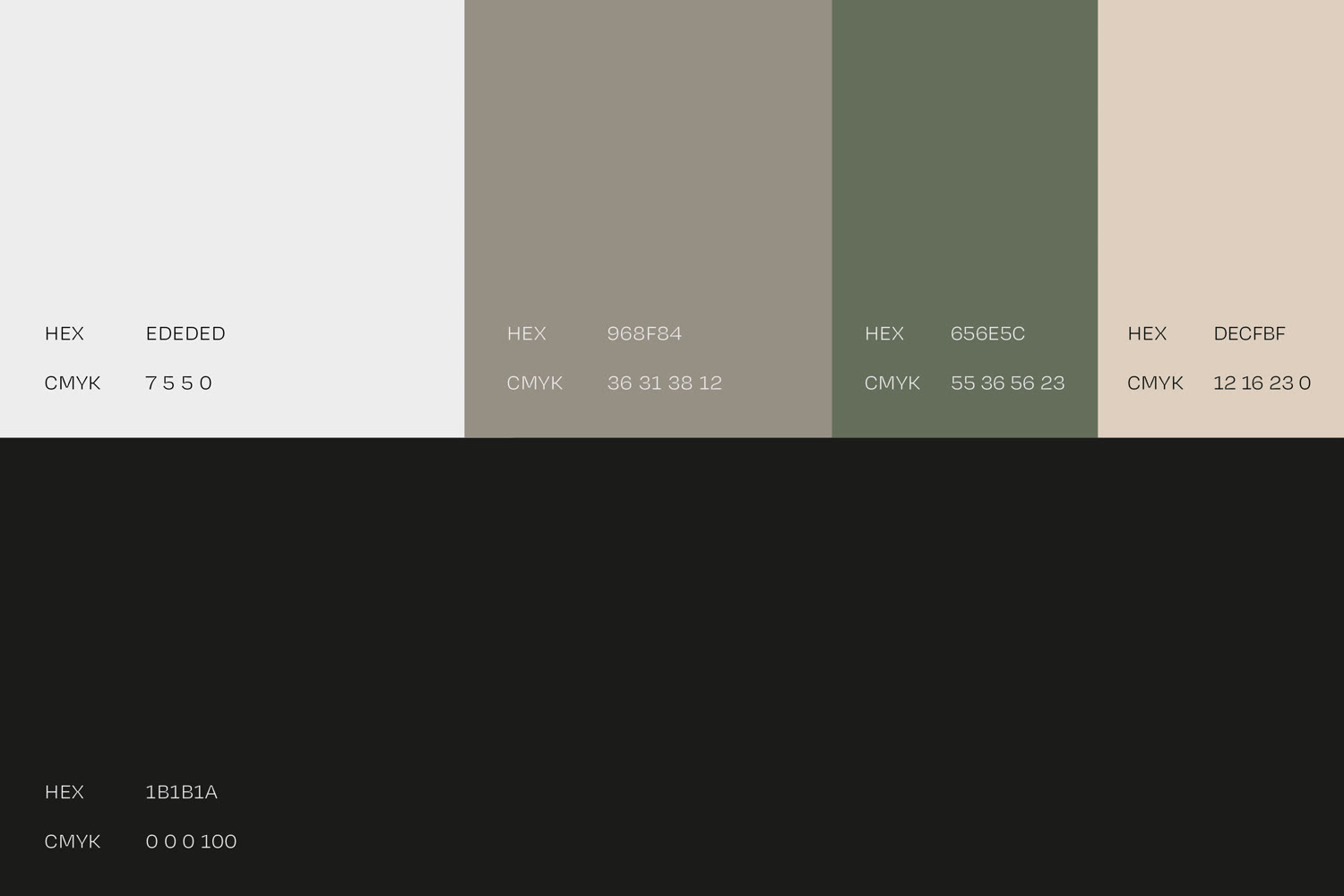
Task: Click the CMYK label beside 36 31 38 12
Action: (535, 383)
